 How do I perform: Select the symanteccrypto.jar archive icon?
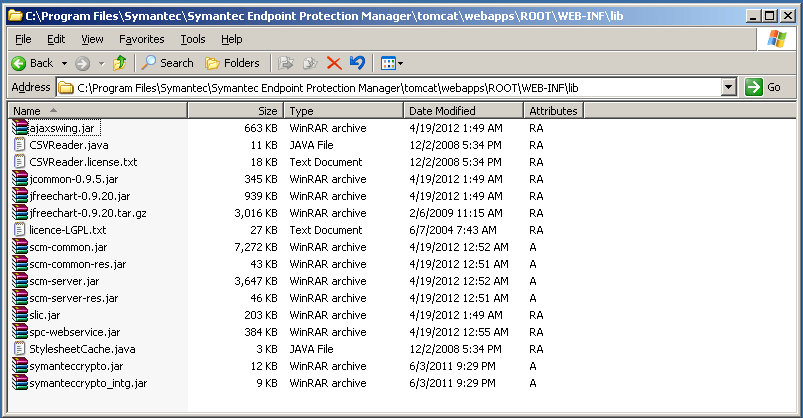[19, 366]
